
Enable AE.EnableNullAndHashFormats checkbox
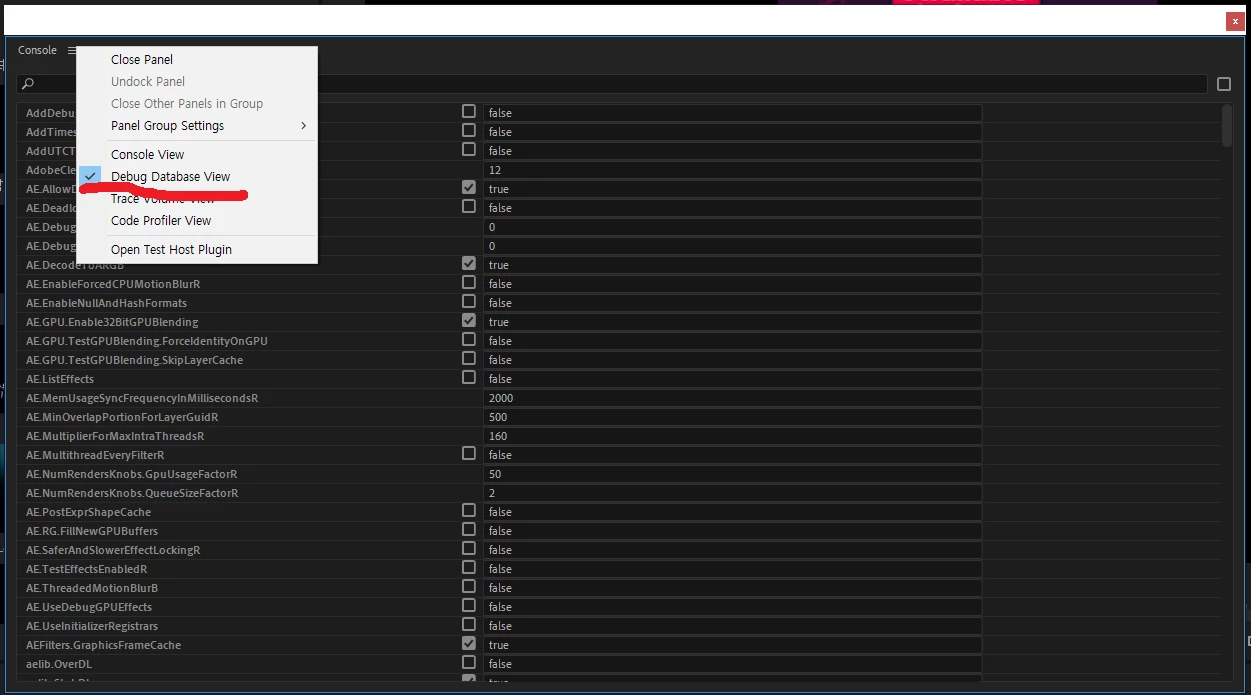tap(469, 301)
